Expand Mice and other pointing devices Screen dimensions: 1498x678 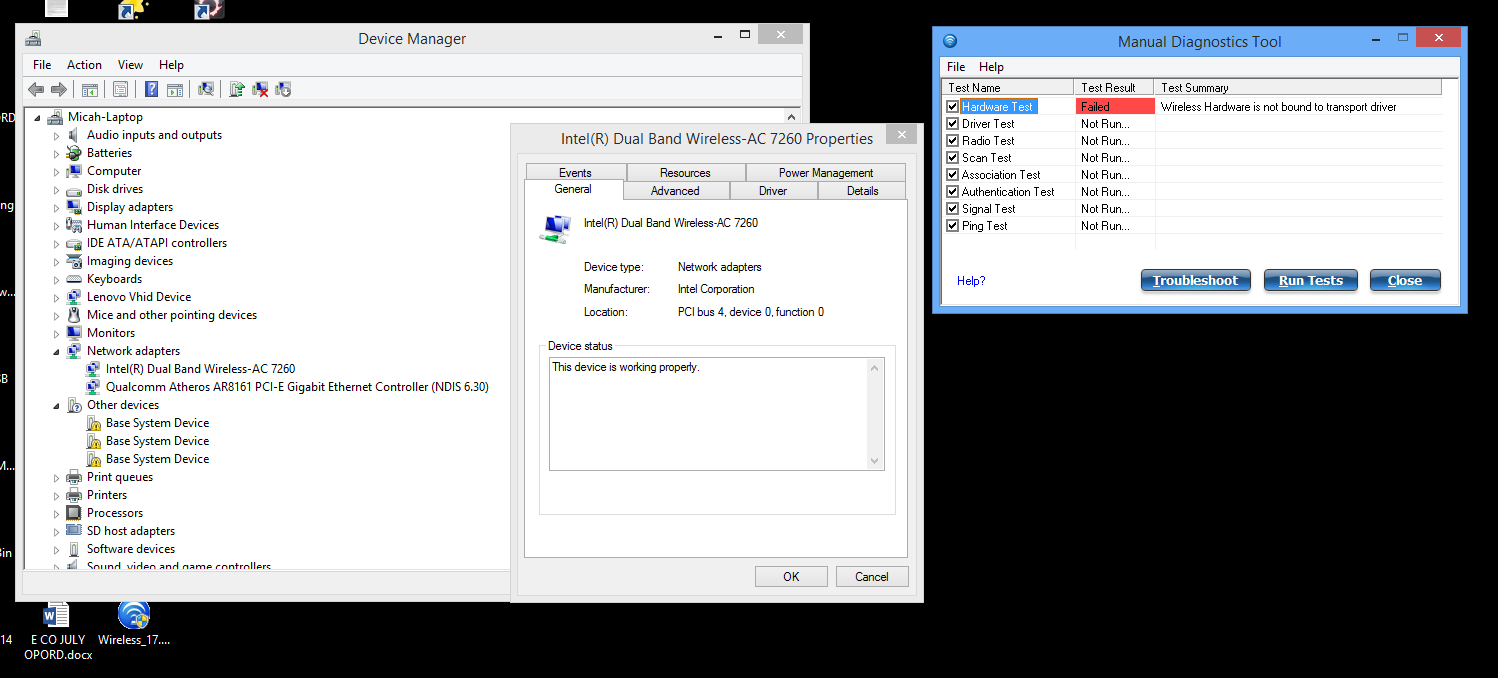pyautogui.click(x=57, y=315)
